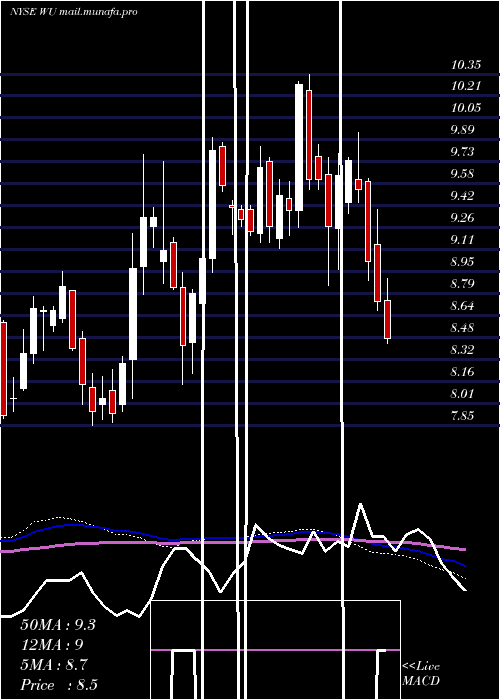
Task: Click the 10.21 price axis label
Action: tap(466, 86)
